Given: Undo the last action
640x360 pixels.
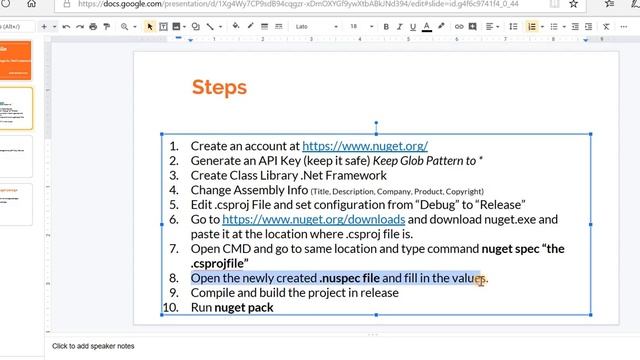Looking at the screenshot, I should pos(66,27).
